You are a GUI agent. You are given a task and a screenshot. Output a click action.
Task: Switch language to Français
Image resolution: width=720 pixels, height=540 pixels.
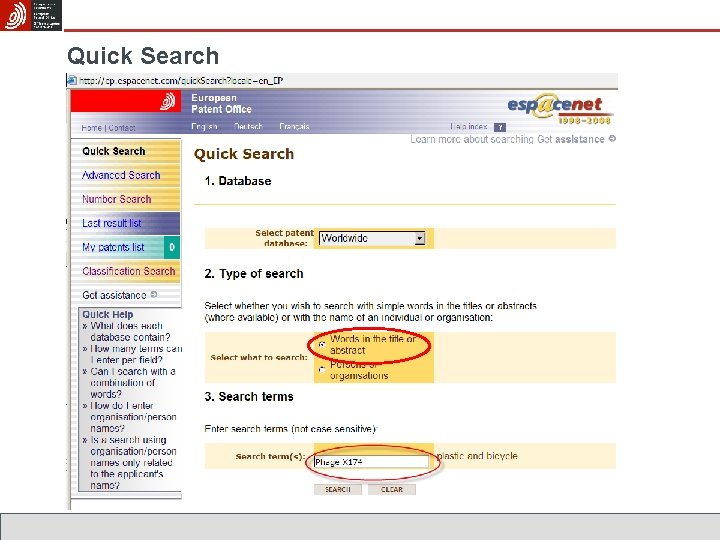click(294, 126)
